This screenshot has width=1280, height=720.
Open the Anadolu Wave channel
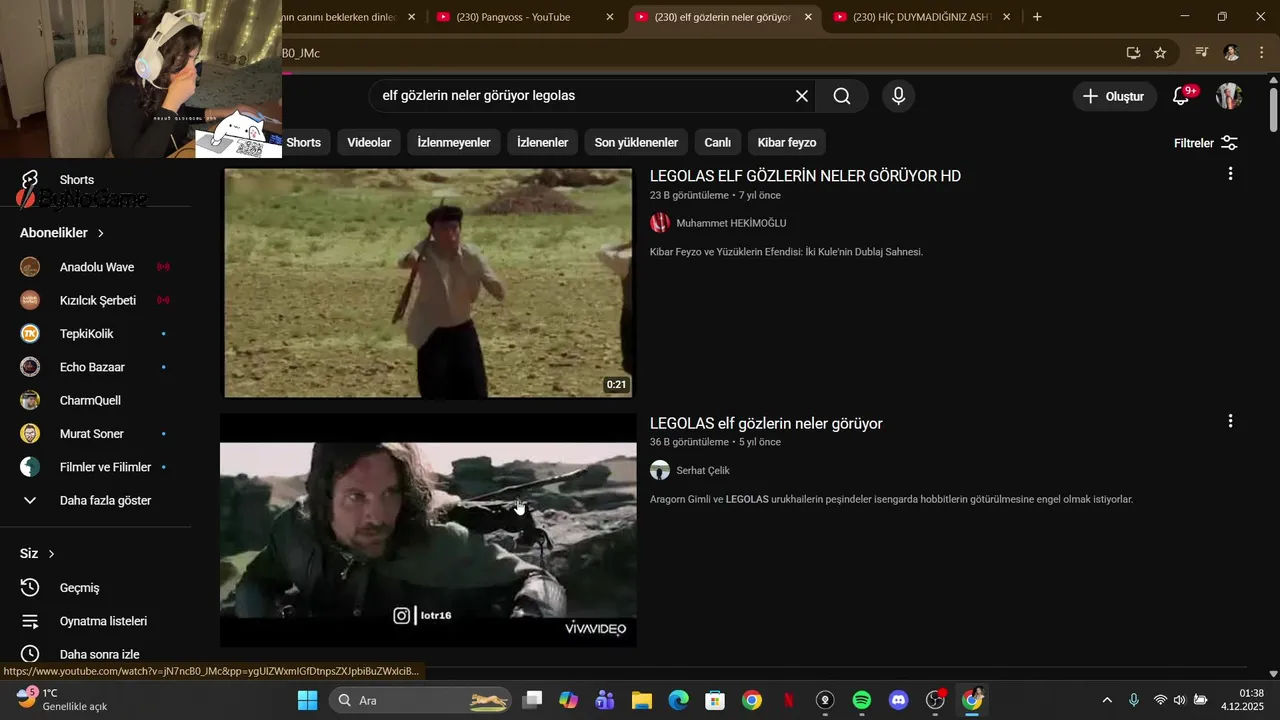(x=96, y=267)
